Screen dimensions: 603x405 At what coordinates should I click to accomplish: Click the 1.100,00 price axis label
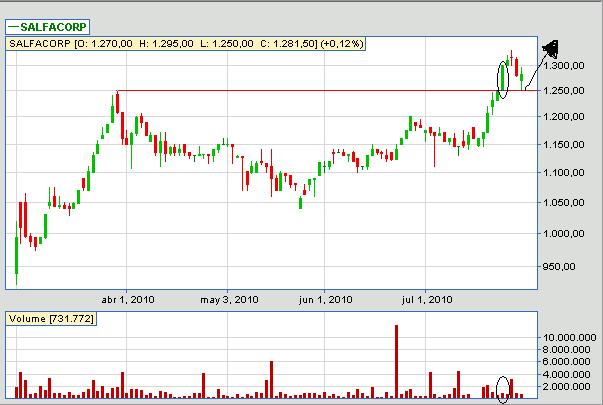click(563, 173)
